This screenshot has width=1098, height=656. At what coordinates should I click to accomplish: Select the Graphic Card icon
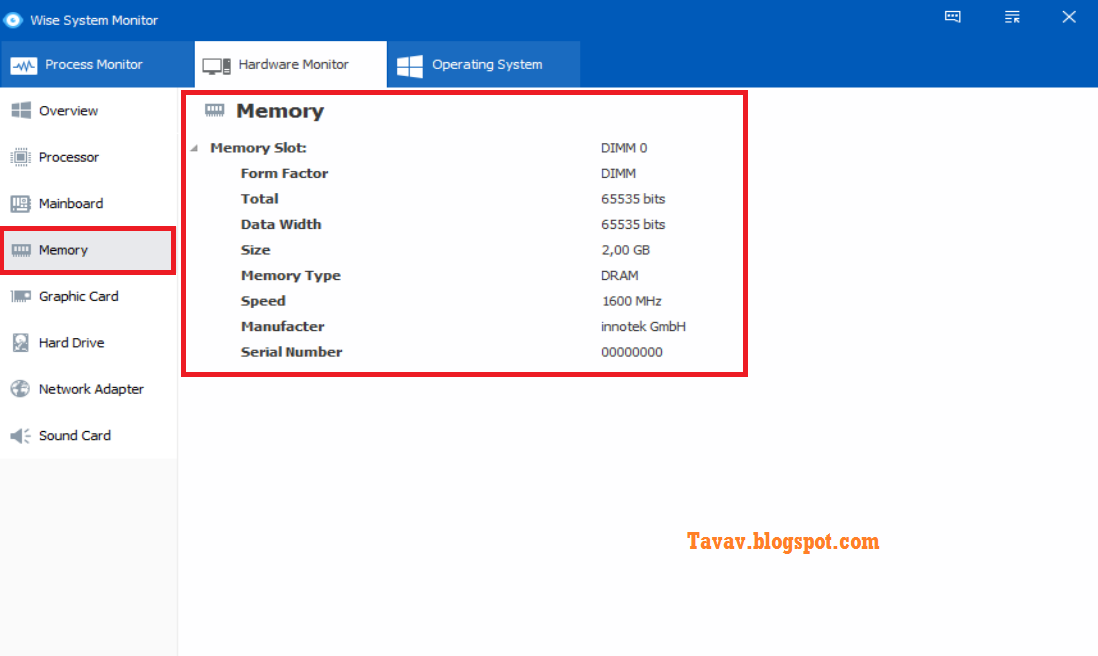[19, 296]
